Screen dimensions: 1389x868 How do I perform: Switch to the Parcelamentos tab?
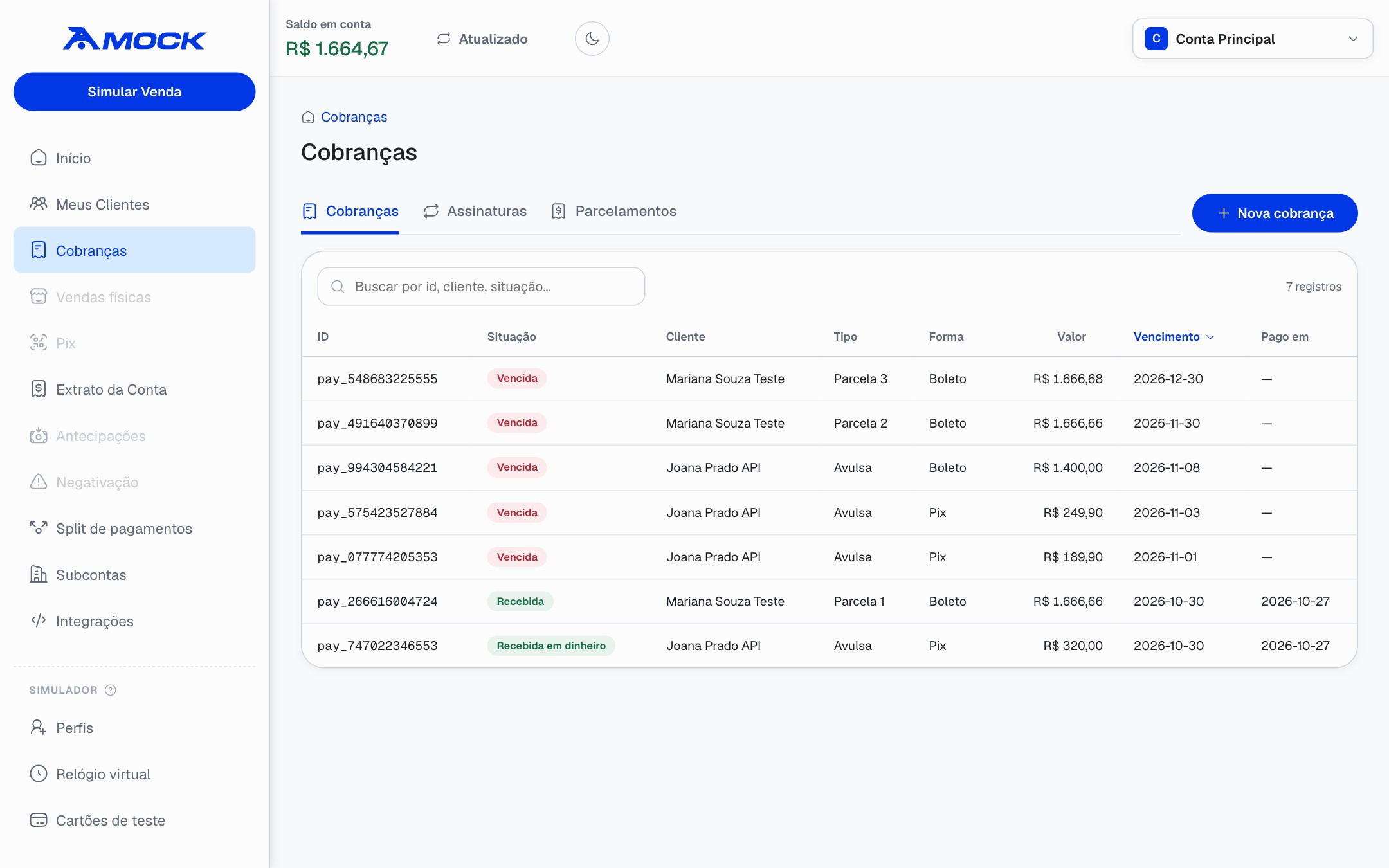(x=614, y=212)
